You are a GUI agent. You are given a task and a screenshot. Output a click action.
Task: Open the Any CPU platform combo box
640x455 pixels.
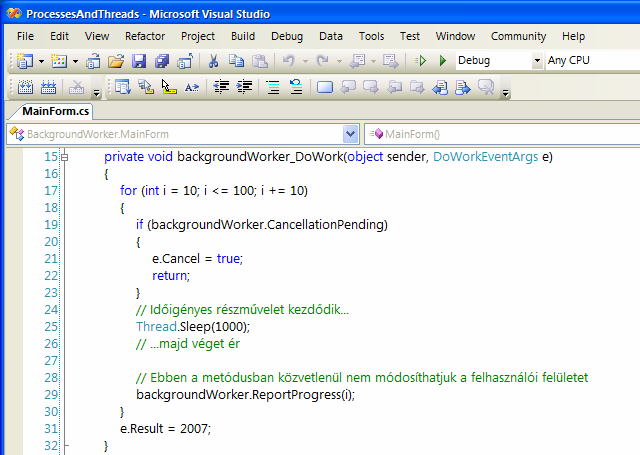[x=593, y=60]
